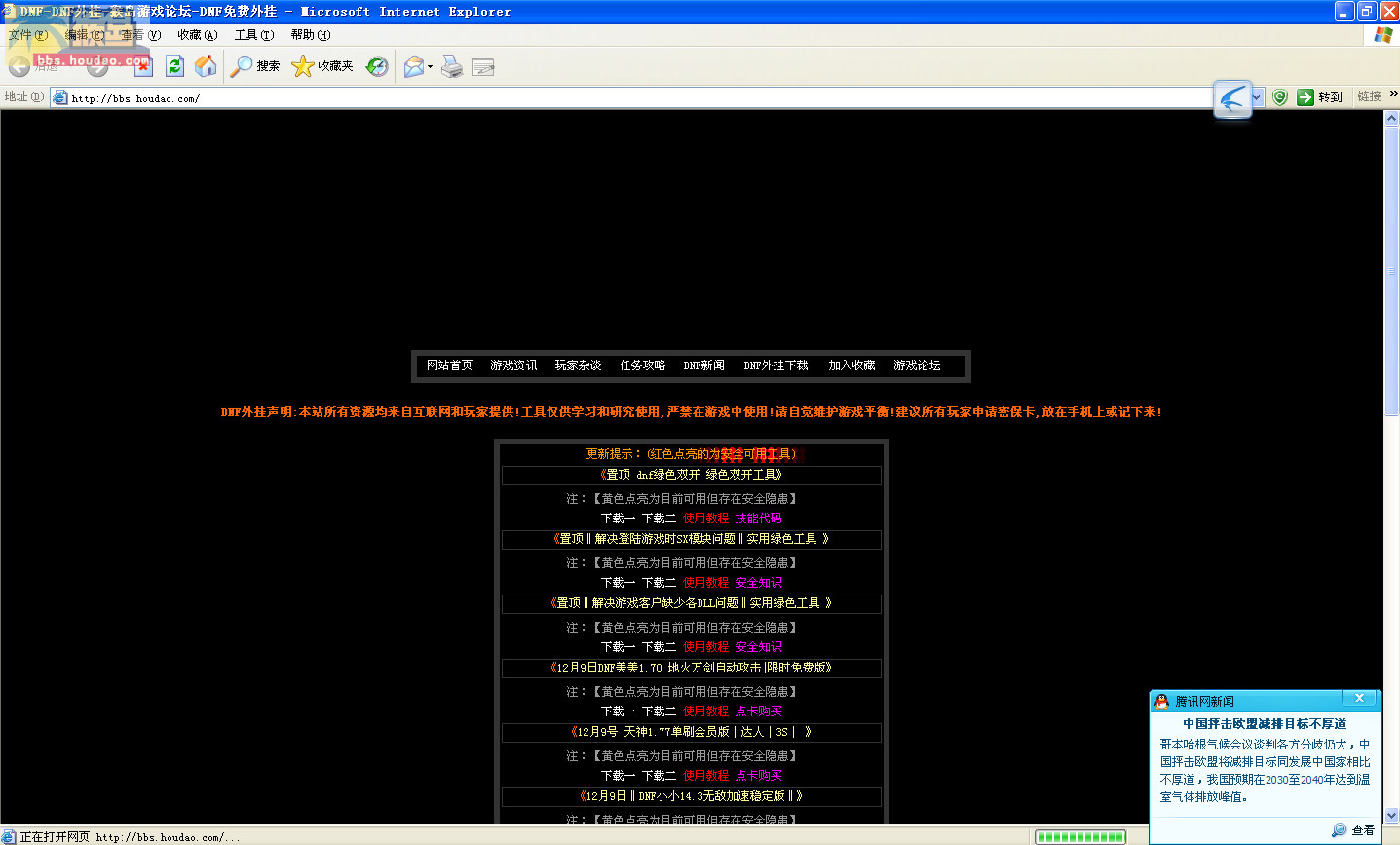
Task: Click 点卡购买 below the 天神1.77 entry
Action: (x=758, y=776)
